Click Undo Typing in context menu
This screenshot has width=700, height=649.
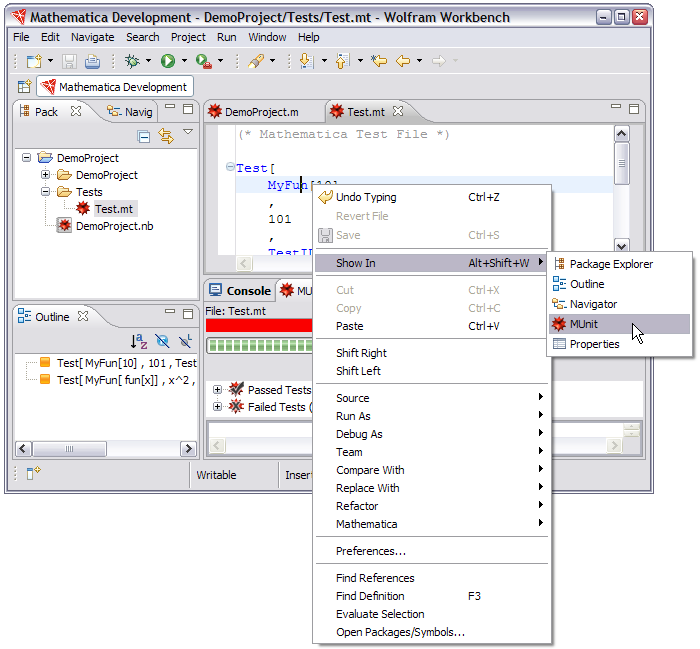pos(432,197)
